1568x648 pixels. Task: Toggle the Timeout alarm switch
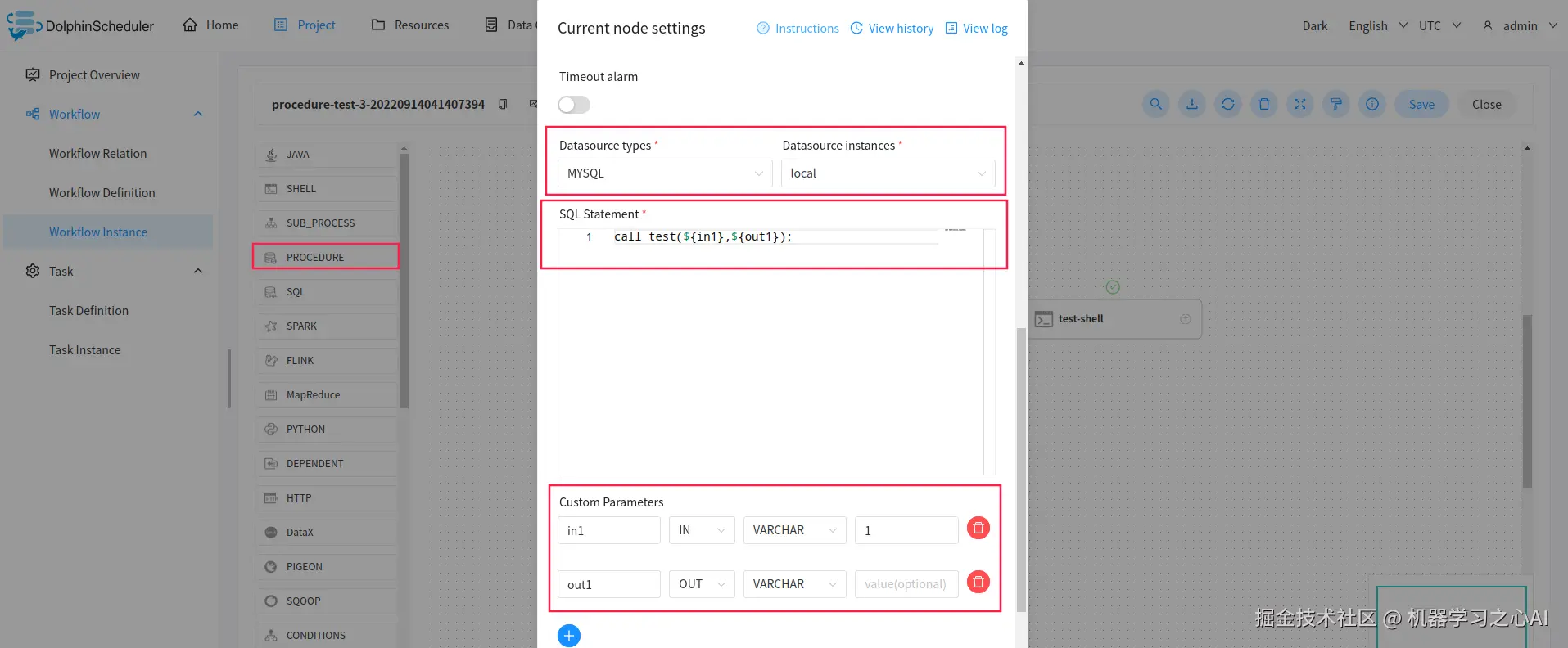coord(574,105)
